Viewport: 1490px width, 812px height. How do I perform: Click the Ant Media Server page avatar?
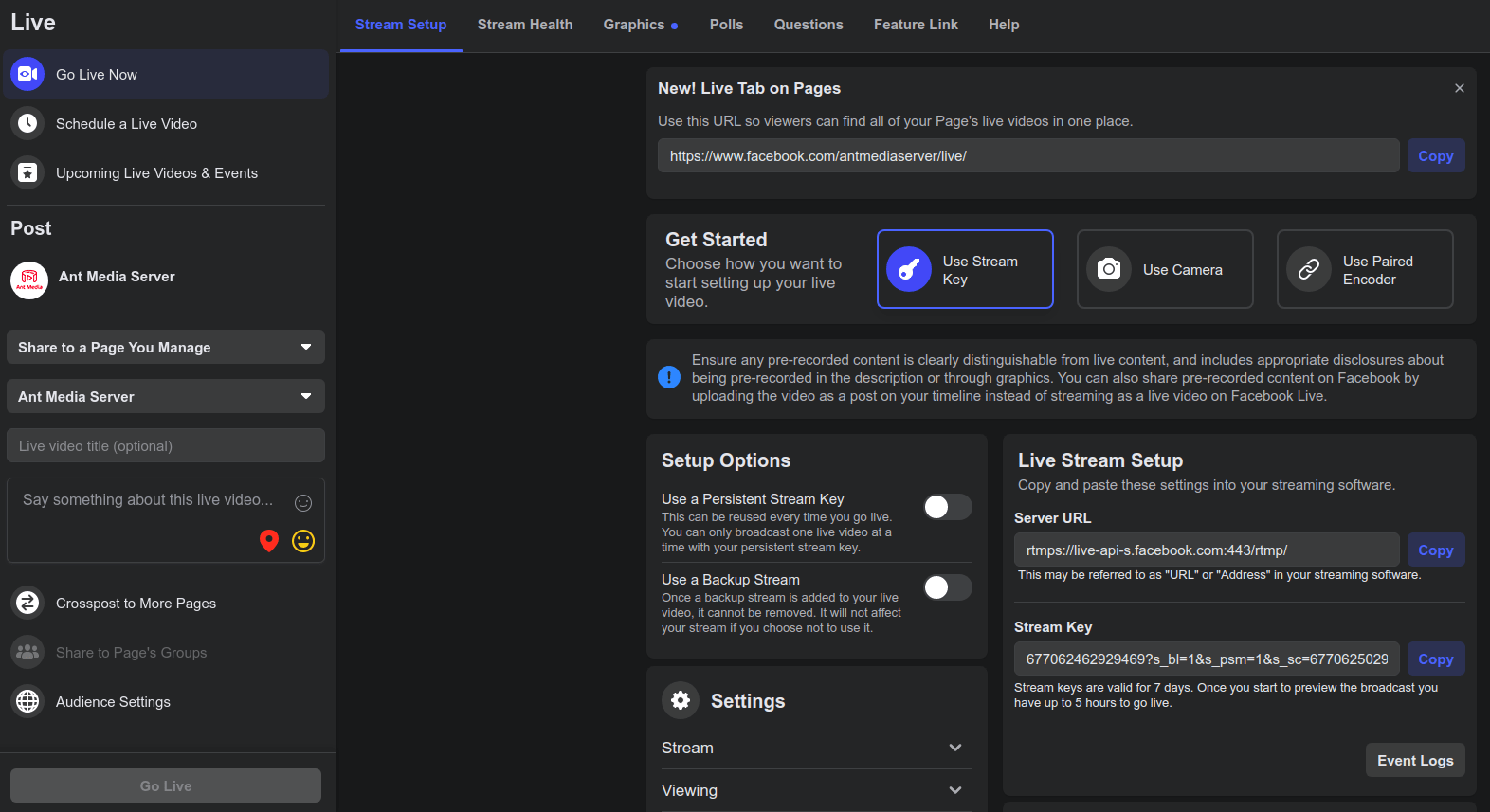[x=29, y=280]
